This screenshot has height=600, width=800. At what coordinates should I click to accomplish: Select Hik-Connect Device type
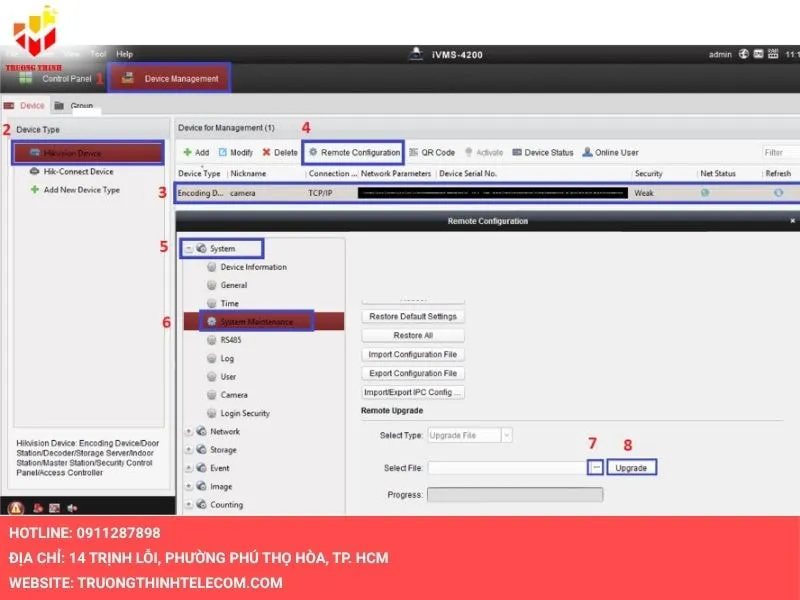[x=78, y=172]
